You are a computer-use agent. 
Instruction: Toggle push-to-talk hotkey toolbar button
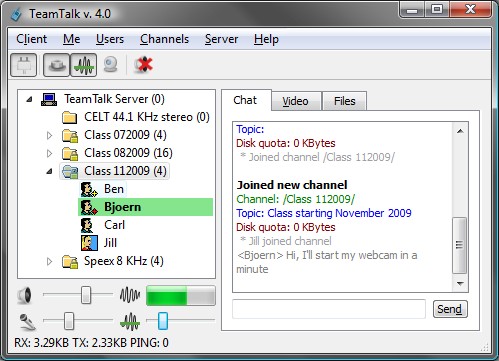coord(57,65)
